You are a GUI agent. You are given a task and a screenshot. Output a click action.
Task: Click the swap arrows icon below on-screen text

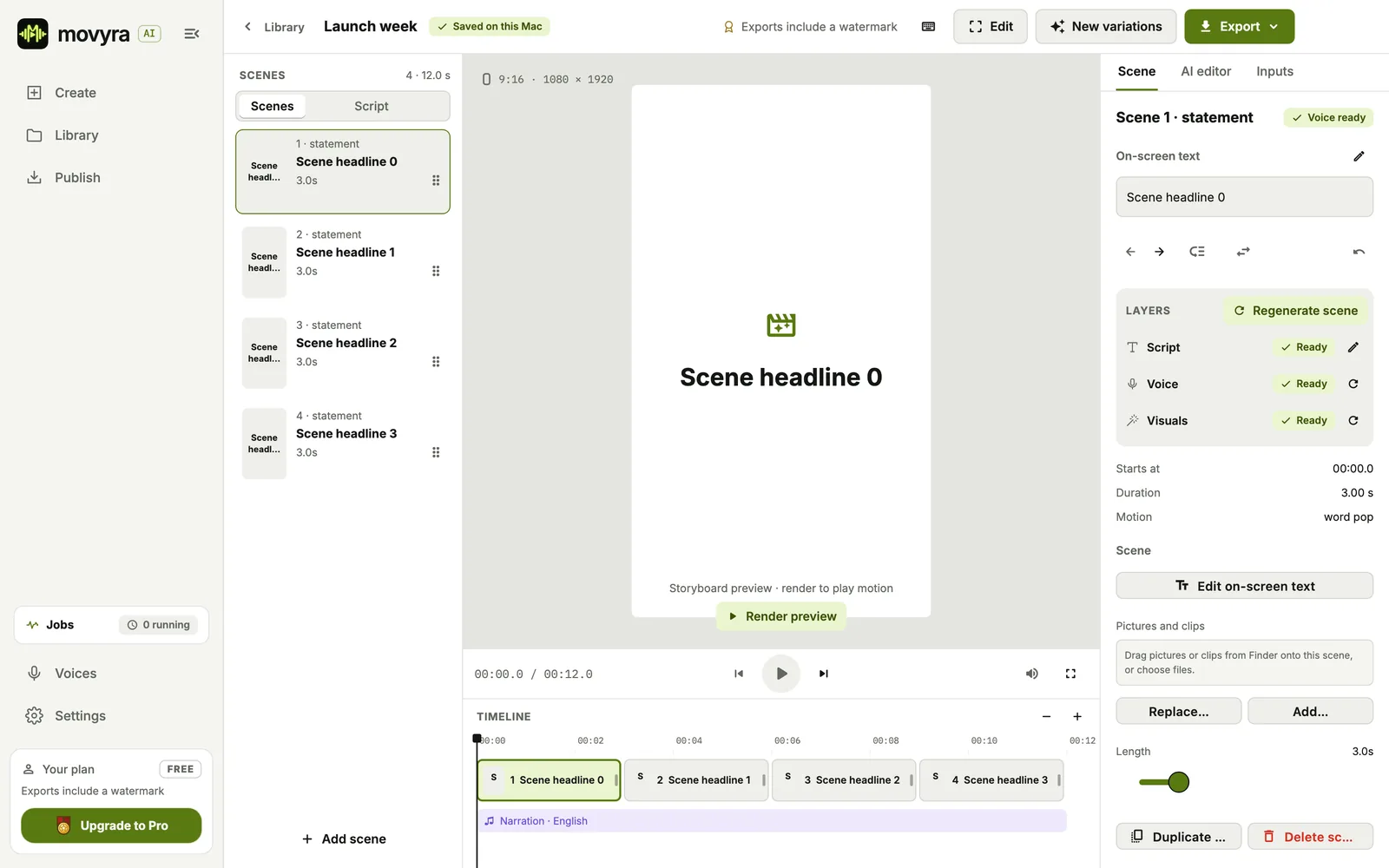click(x=1243, y=252)
